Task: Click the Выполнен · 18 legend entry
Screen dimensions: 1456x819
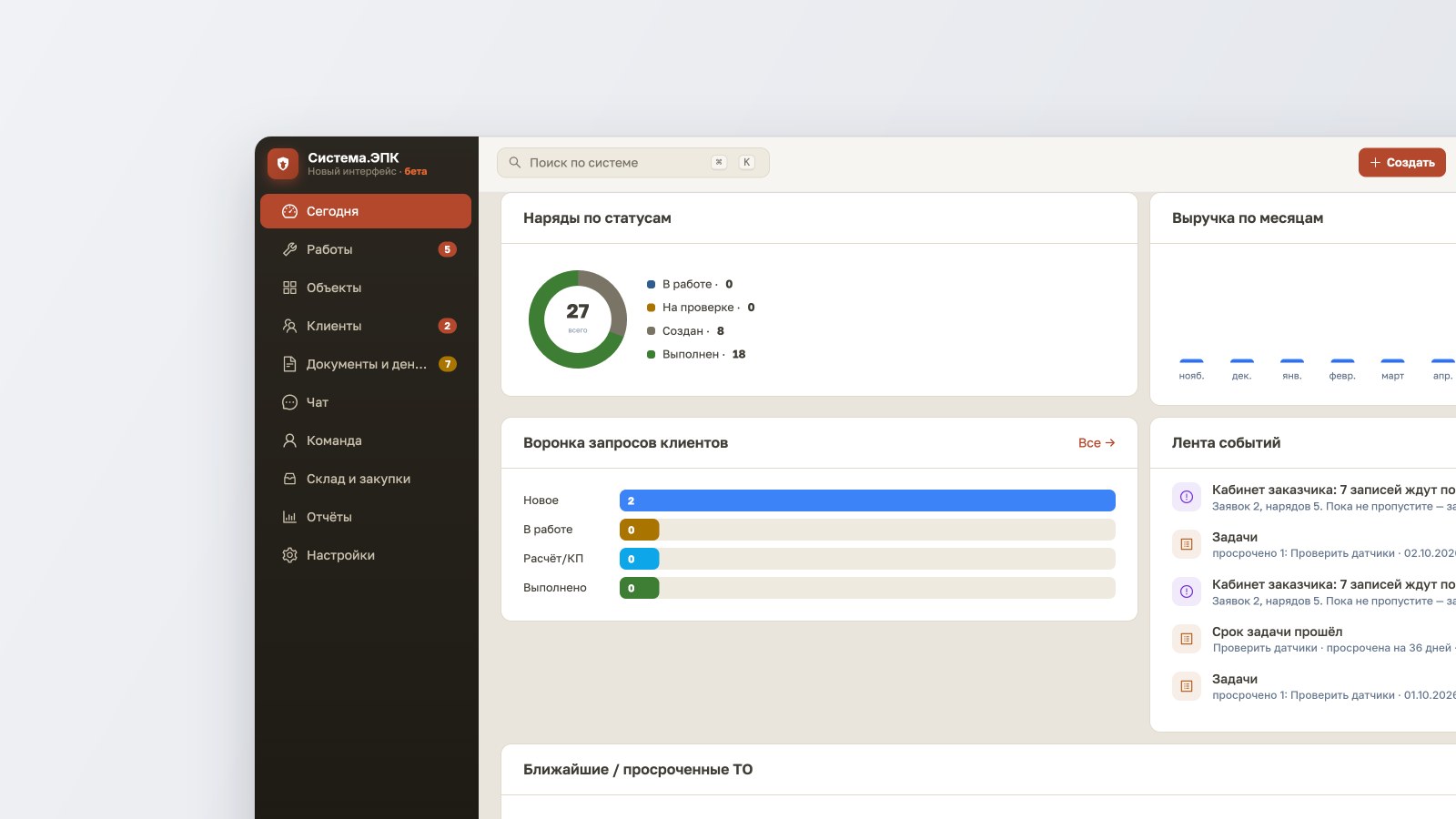Action: tap(696, 355)
